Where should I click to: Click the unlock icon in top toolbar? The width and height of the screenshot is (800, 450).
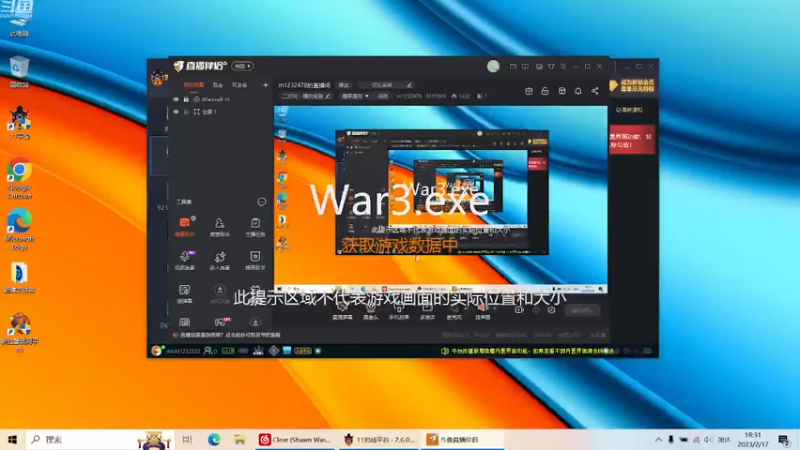coord(545,91)
